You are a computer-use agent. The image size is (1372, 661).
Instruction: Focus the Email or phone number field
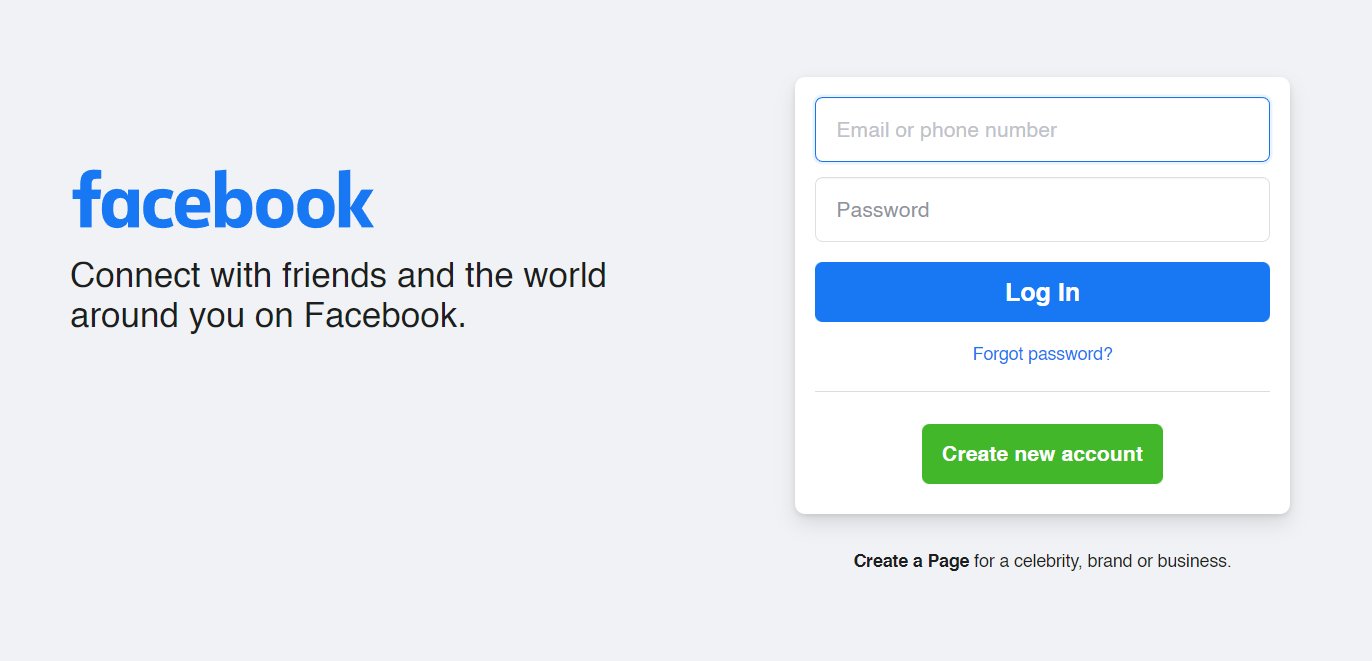click(x=1042, y=129)
